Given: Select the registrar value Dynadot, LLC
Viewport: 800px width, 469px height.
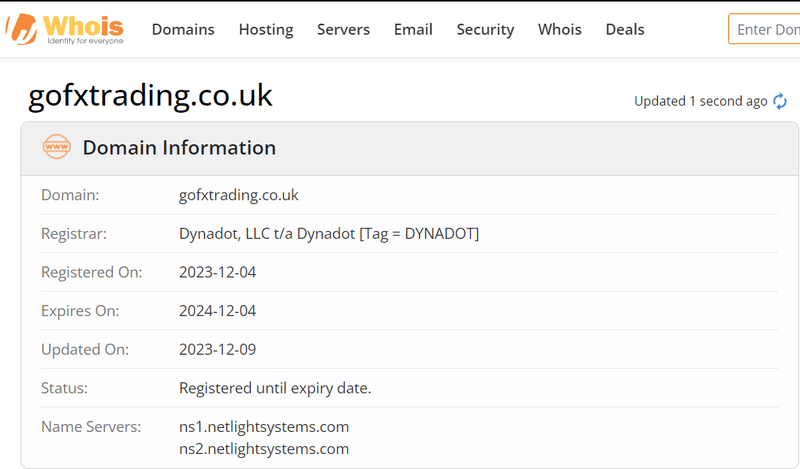Looking at the screenshot, I should 329,234.
